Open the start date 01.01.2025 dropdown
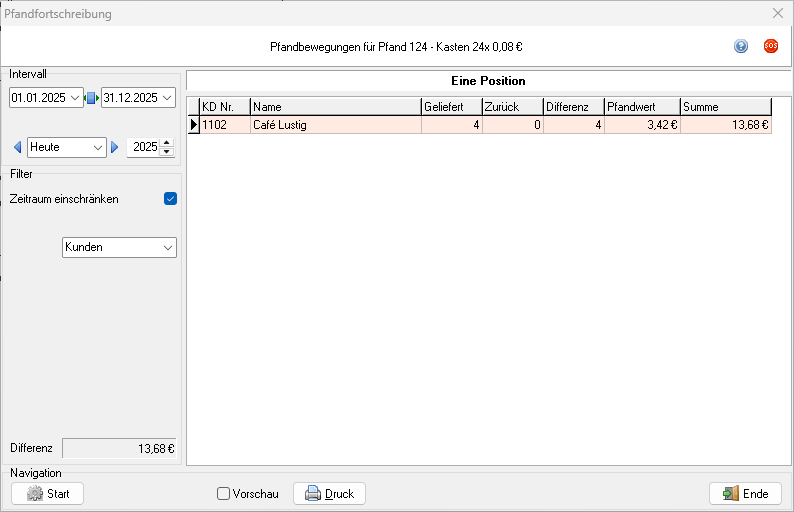 tap(77, 98)
